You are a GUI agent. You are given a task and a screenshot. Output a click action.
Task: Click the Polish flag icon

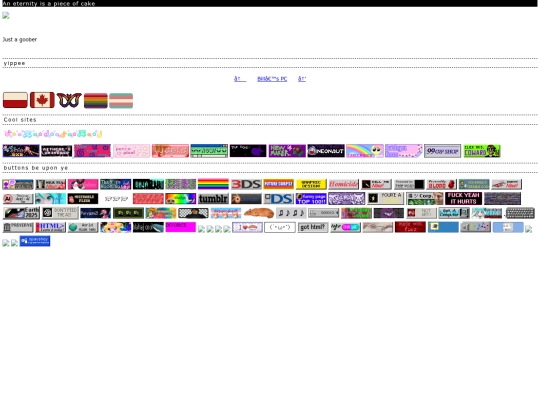click(x=15, y=100)
